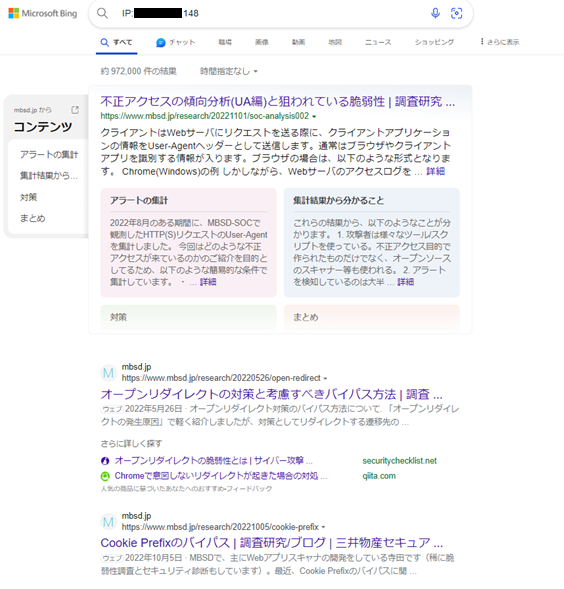Image resolution: width=564 pixels, height=589 pixels.
Task: Expand the 時間指定なし time filter dropdown
Action: (228, 71)
